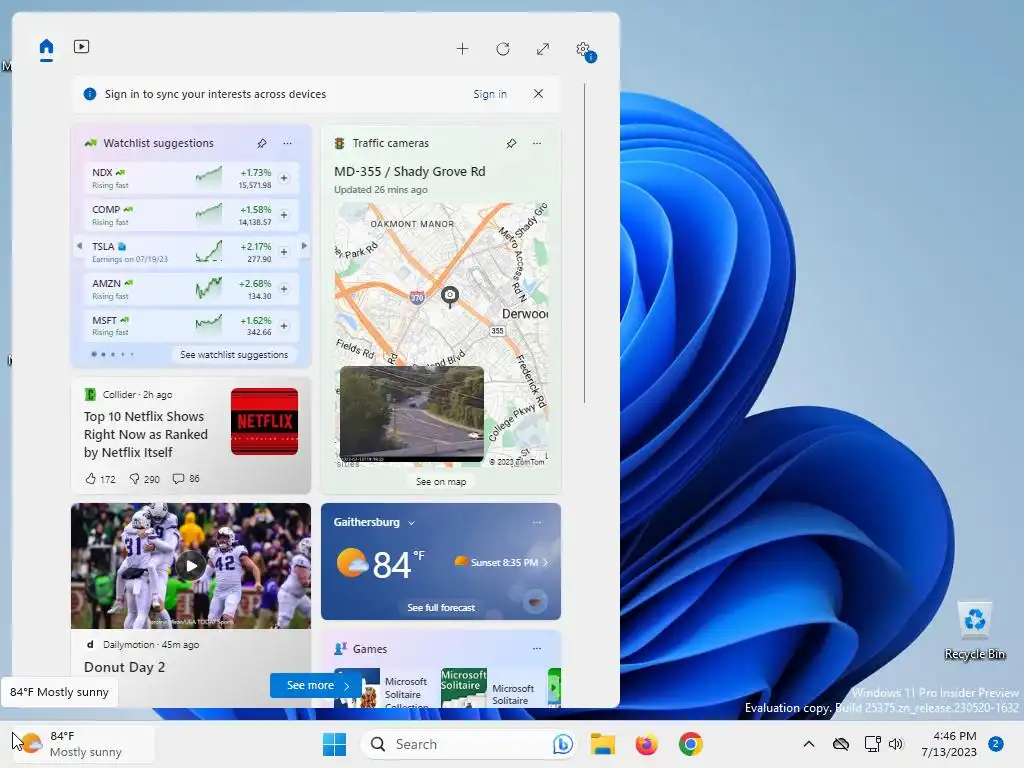Open MD-355 / Shady Grove Rd title

[409, 171]
